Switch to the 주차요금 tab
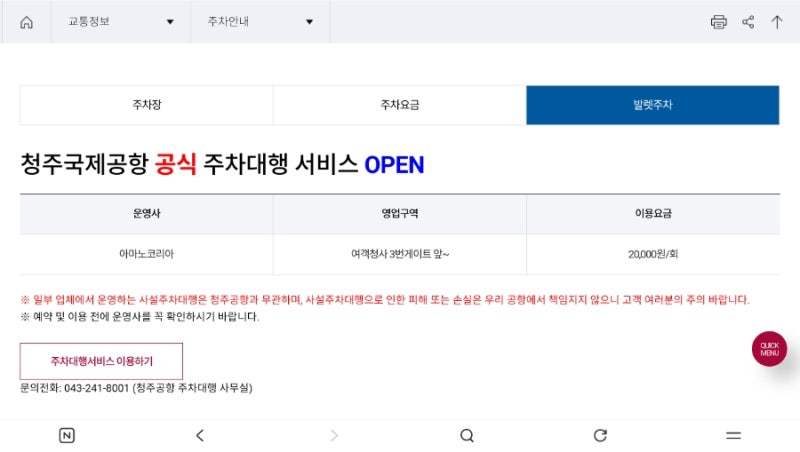The height and width of the screenshot is (452, 800). (x=399, y=105)
